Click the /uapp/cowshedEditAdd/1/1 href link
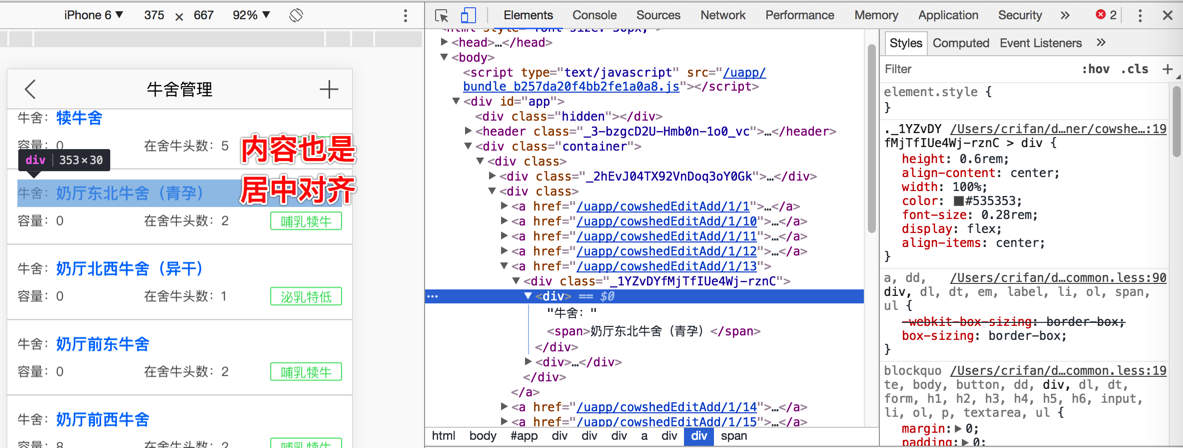This screenshot has width=1183, height=448. point(662,206)
